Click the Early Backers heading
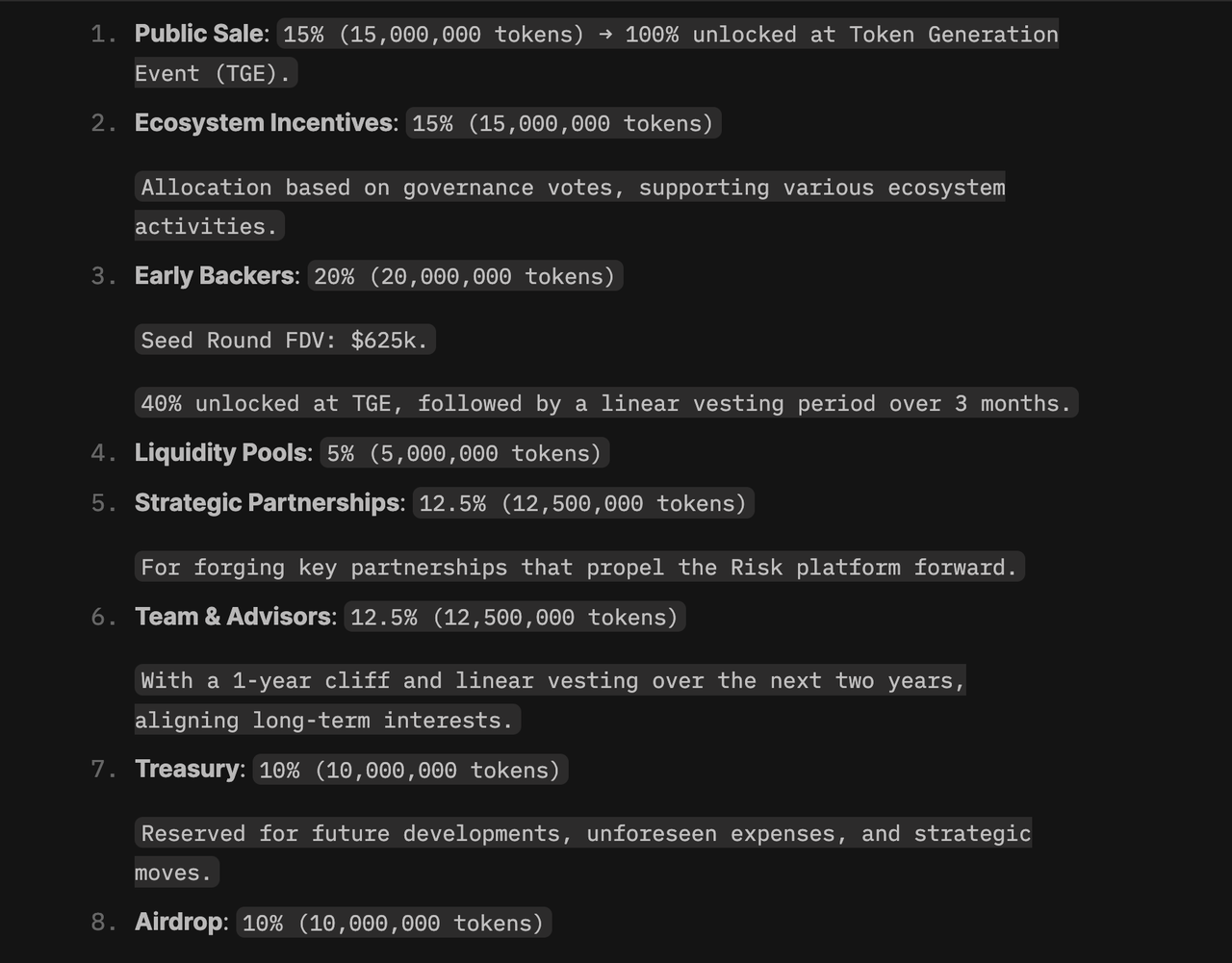 tap(216, 276)
